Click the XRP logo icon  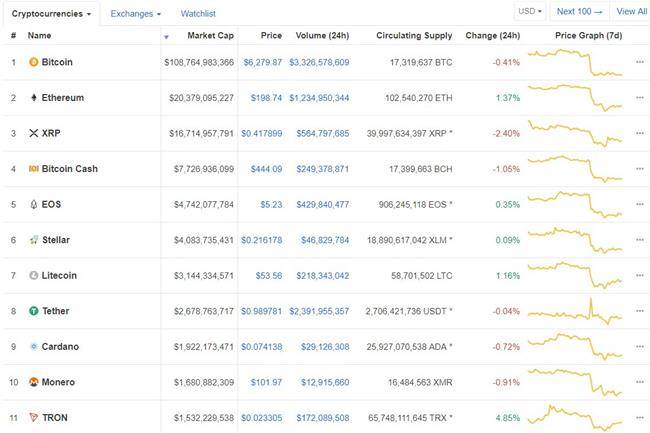pos(34,133)
